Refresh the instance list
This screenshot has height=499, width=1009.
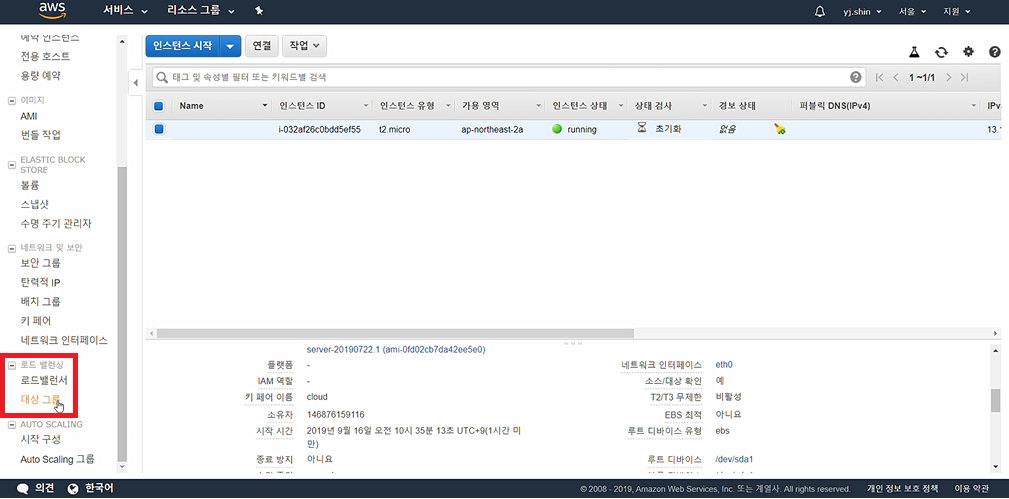point(941,52)
